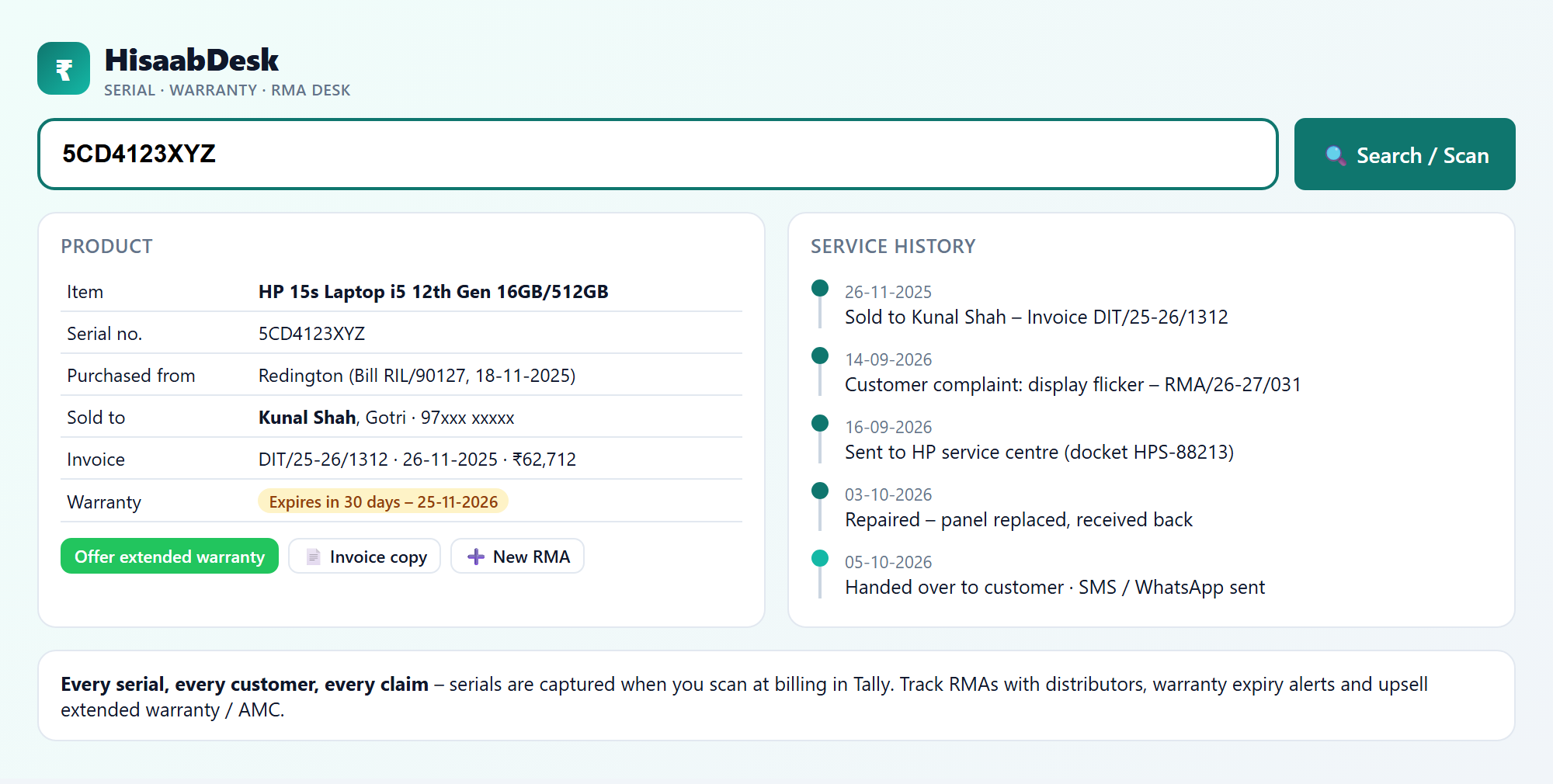Click 'Repaired – panel replaced, received back' entry
This screenshot has width=1553, height=784.
click(x=1019, y=519)
